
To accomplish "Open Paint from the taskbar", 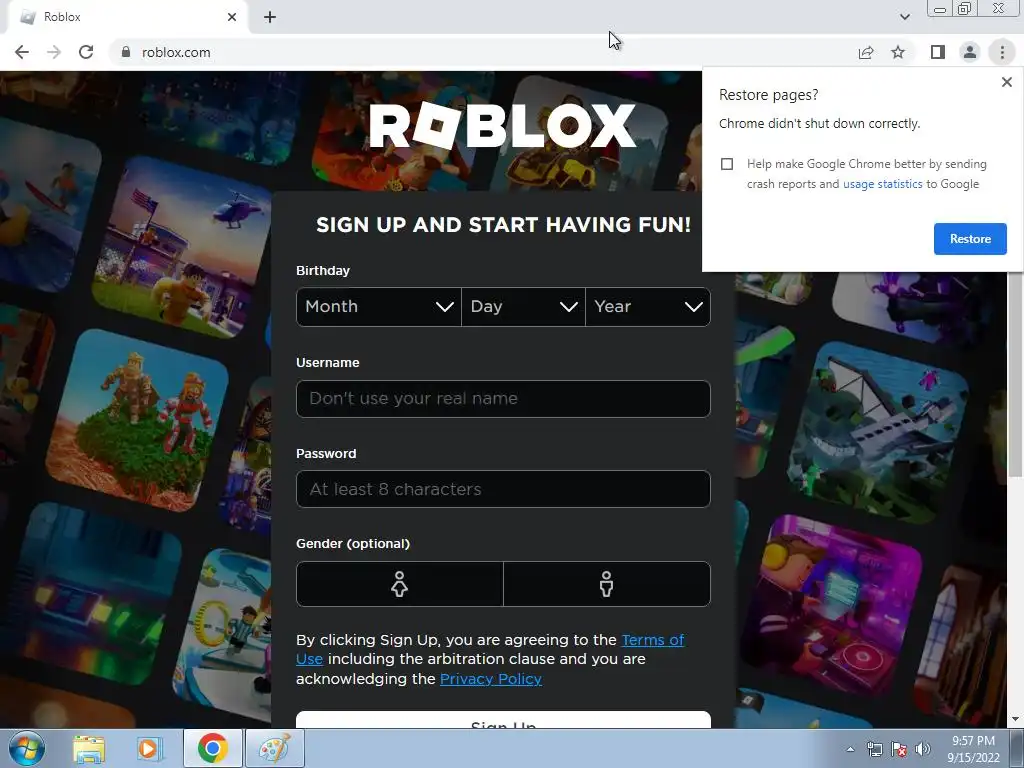I will [274, 748].
